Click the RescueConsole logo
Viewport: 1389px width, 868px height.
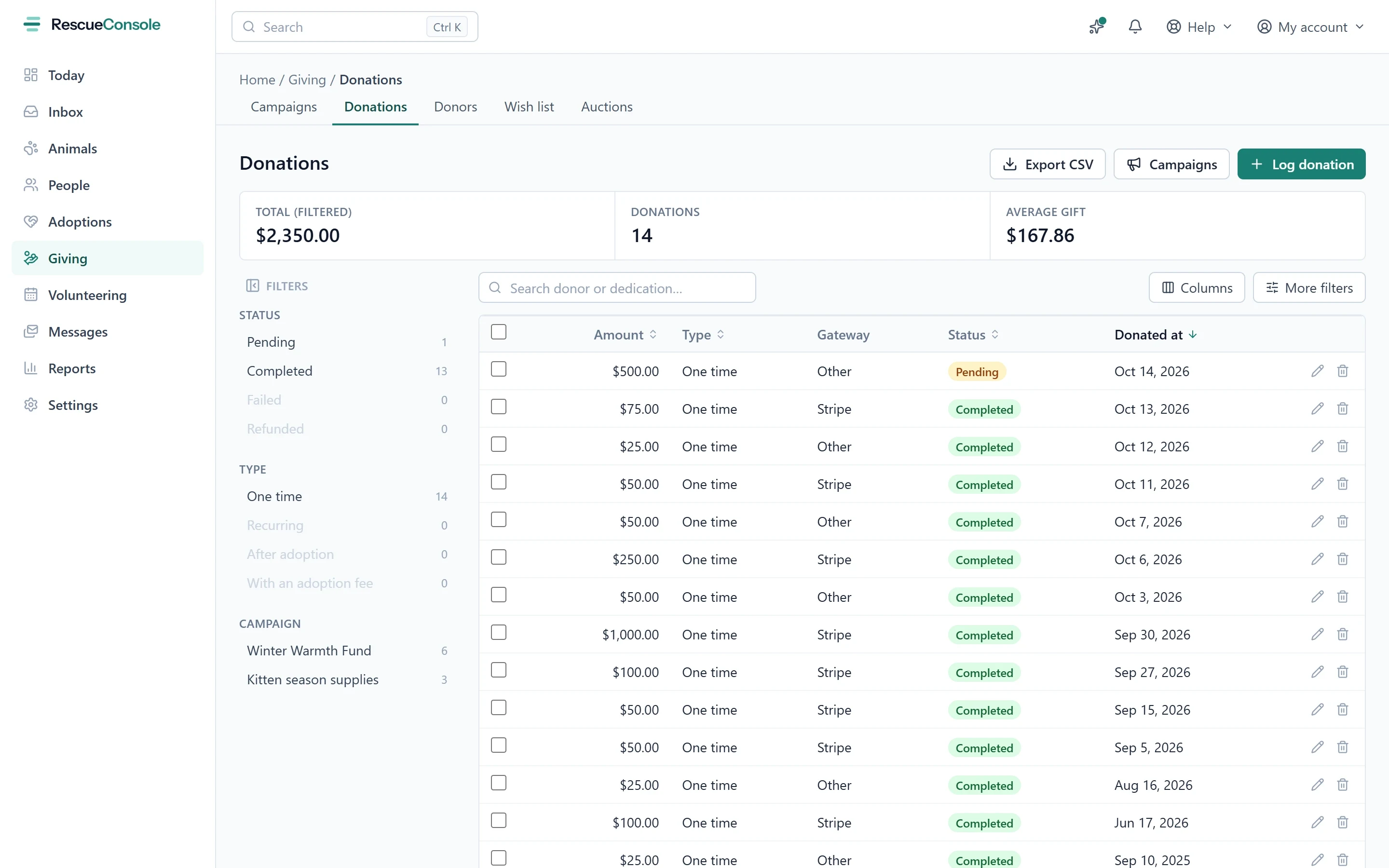pyautogui.click(x=92, y=25)
